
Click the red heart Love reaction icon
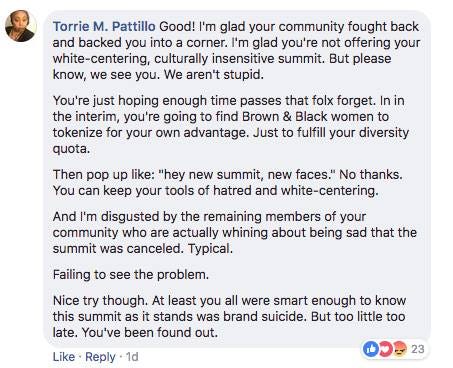384,349
